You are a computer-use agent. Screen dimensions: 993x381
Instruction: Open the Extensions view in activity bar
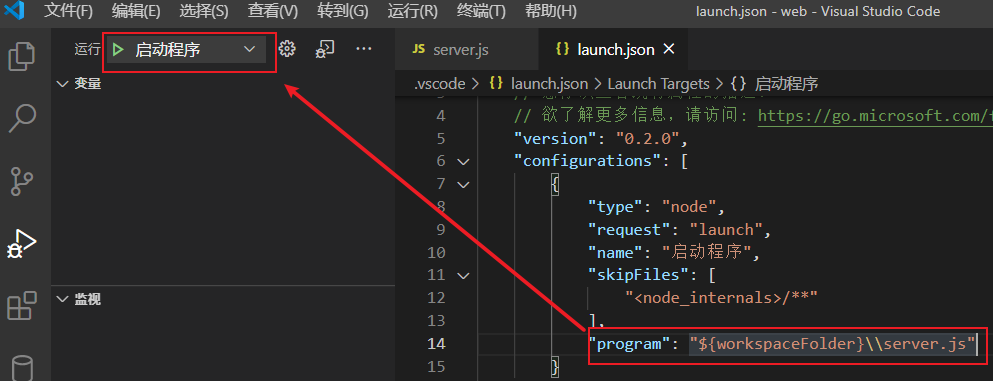coord(22,306)
